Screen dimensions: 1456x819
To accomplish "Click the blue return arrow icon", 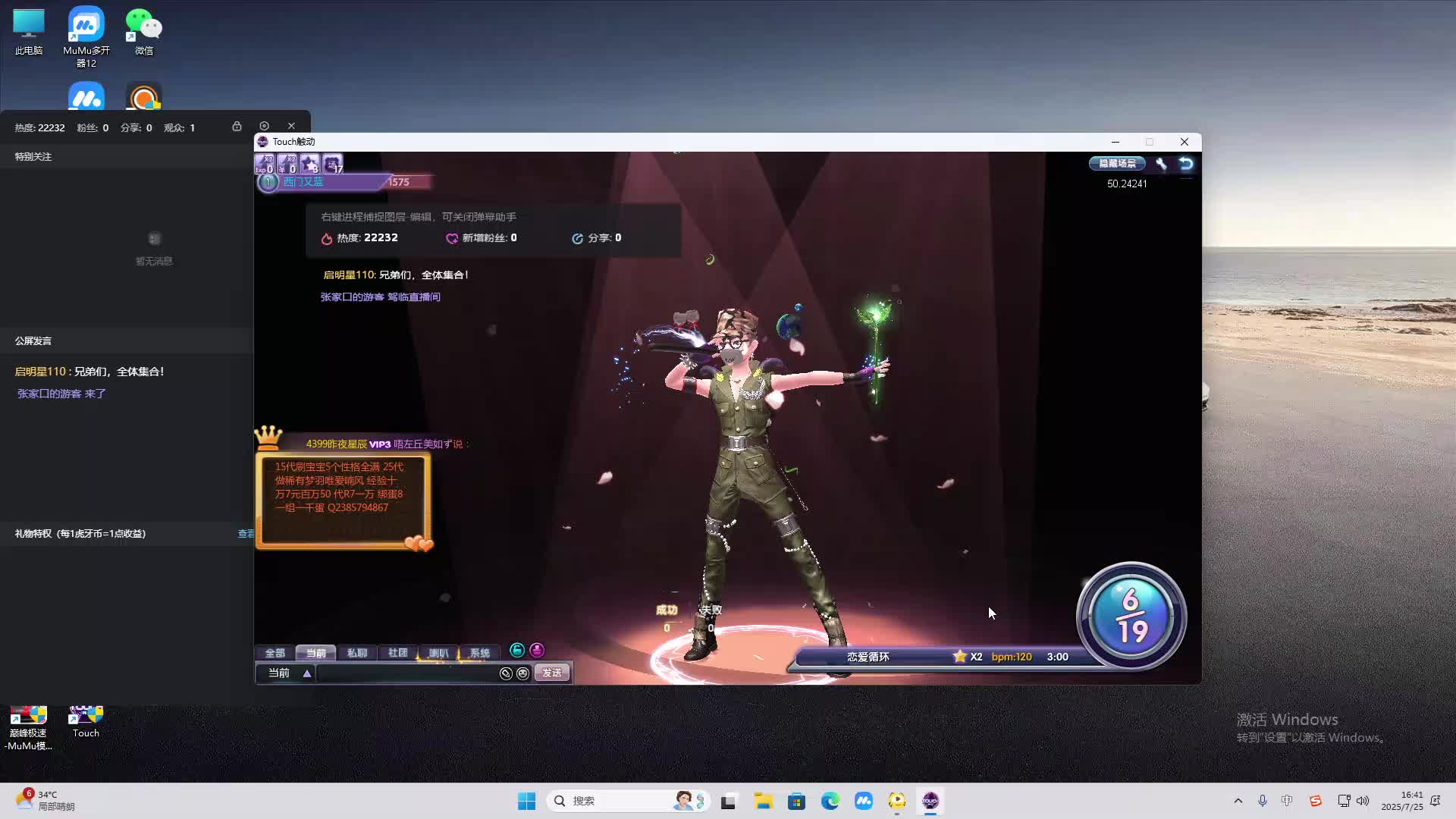I will (1186, 163).
